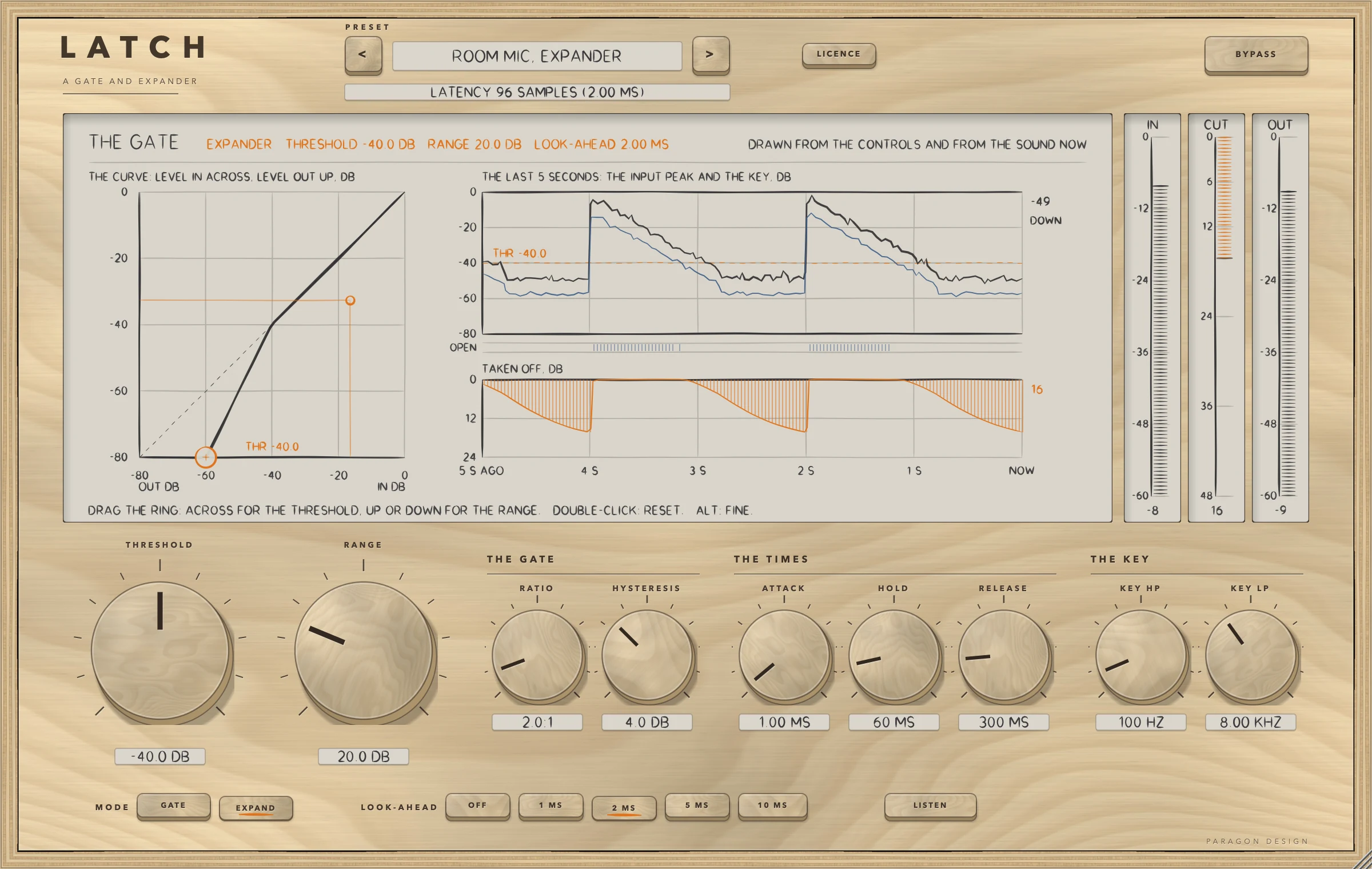
Task: Click the IN level meter
Action: tap(1152, 317)
